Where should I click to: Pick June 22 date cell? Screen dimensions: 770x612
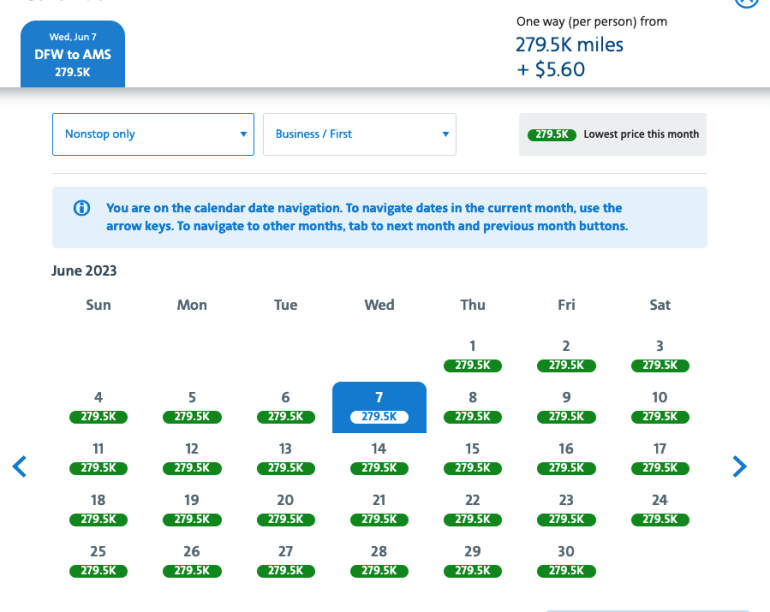tap(473, 508)
